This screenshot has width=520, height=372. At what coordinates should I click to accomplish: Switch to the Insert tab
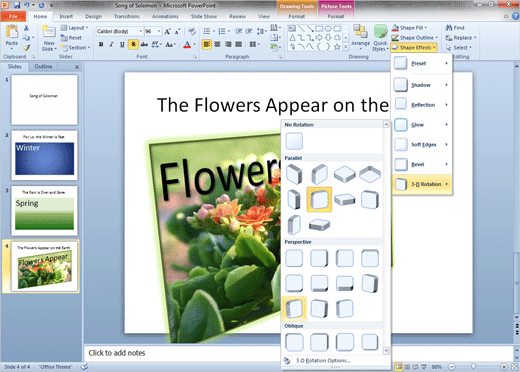click(66, 16)
